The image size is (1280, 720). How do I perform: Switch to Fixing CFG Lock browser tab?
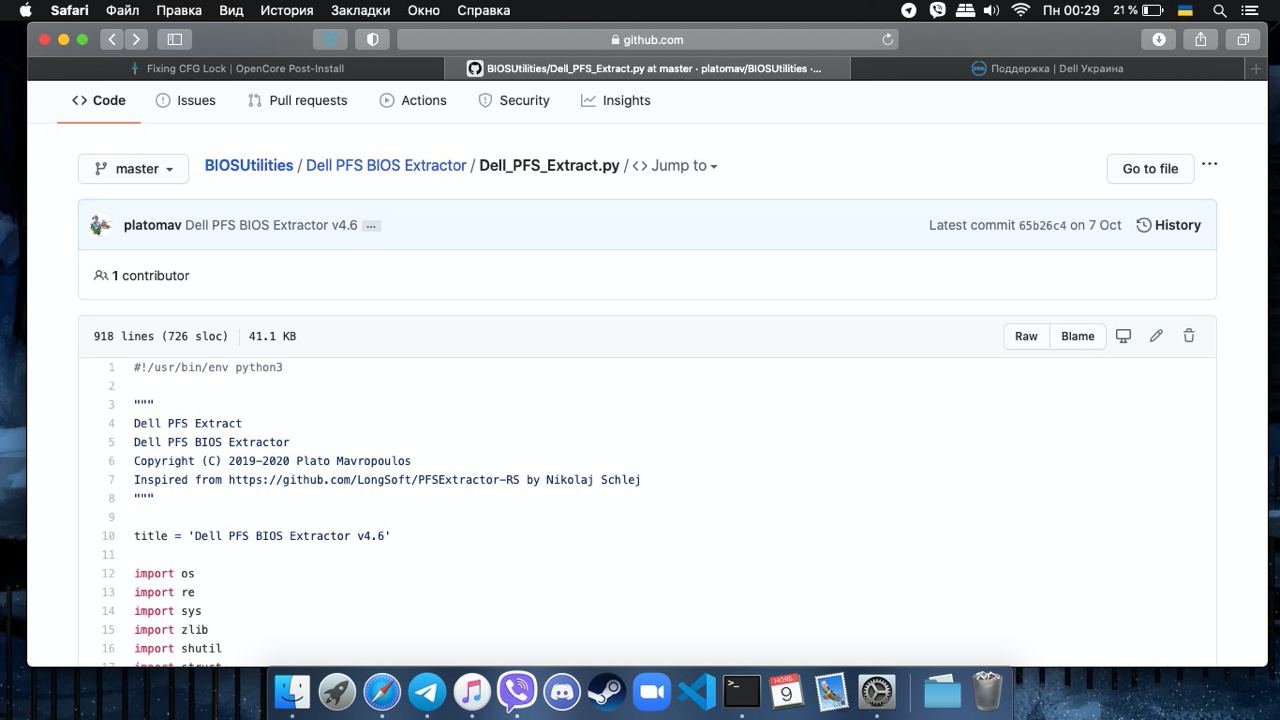click(237, 68)
